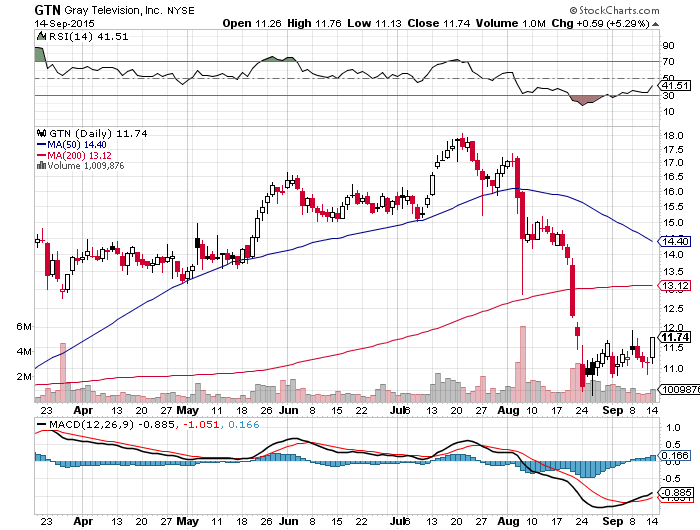Image resolution: width=700 pixels, height=530 pixels.
Task: Click the 0.166 MACD histogram axis tag
Action: click(675, 455)
